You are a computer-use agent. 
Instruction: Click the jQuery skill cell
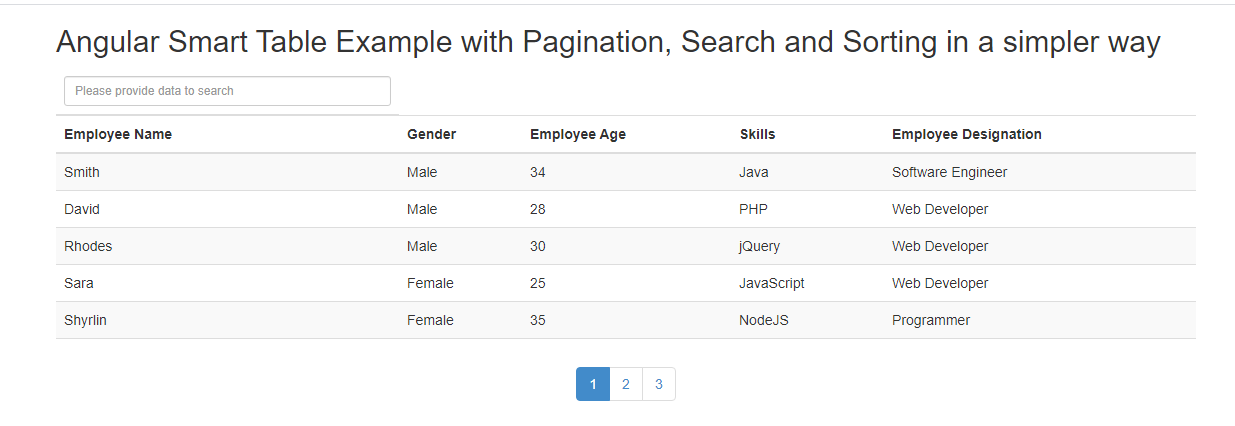[759, 246]
